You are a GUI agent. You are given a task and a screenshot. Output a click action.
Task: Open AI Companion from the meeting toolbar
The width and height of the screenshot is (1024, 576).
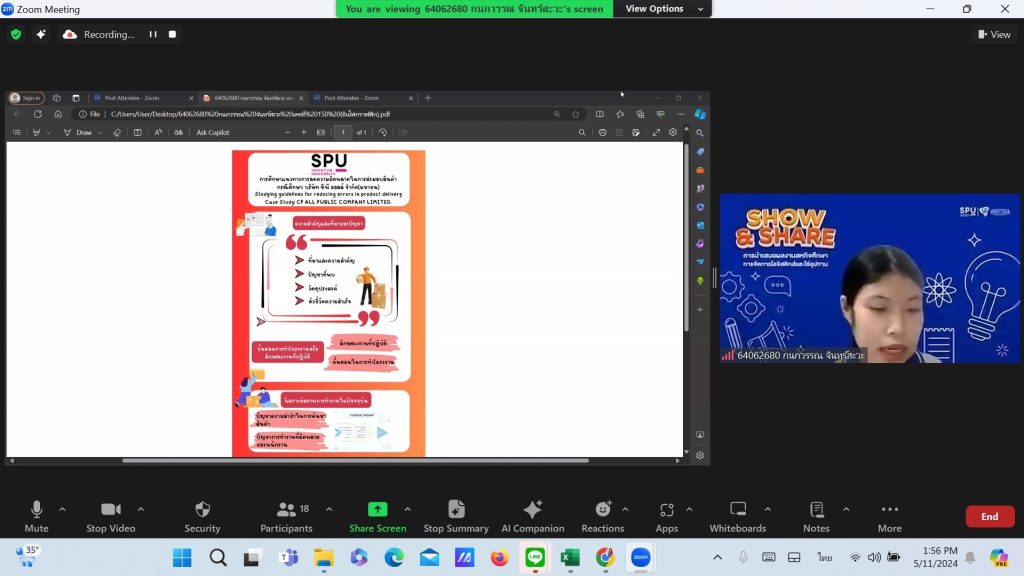point(533,517)
